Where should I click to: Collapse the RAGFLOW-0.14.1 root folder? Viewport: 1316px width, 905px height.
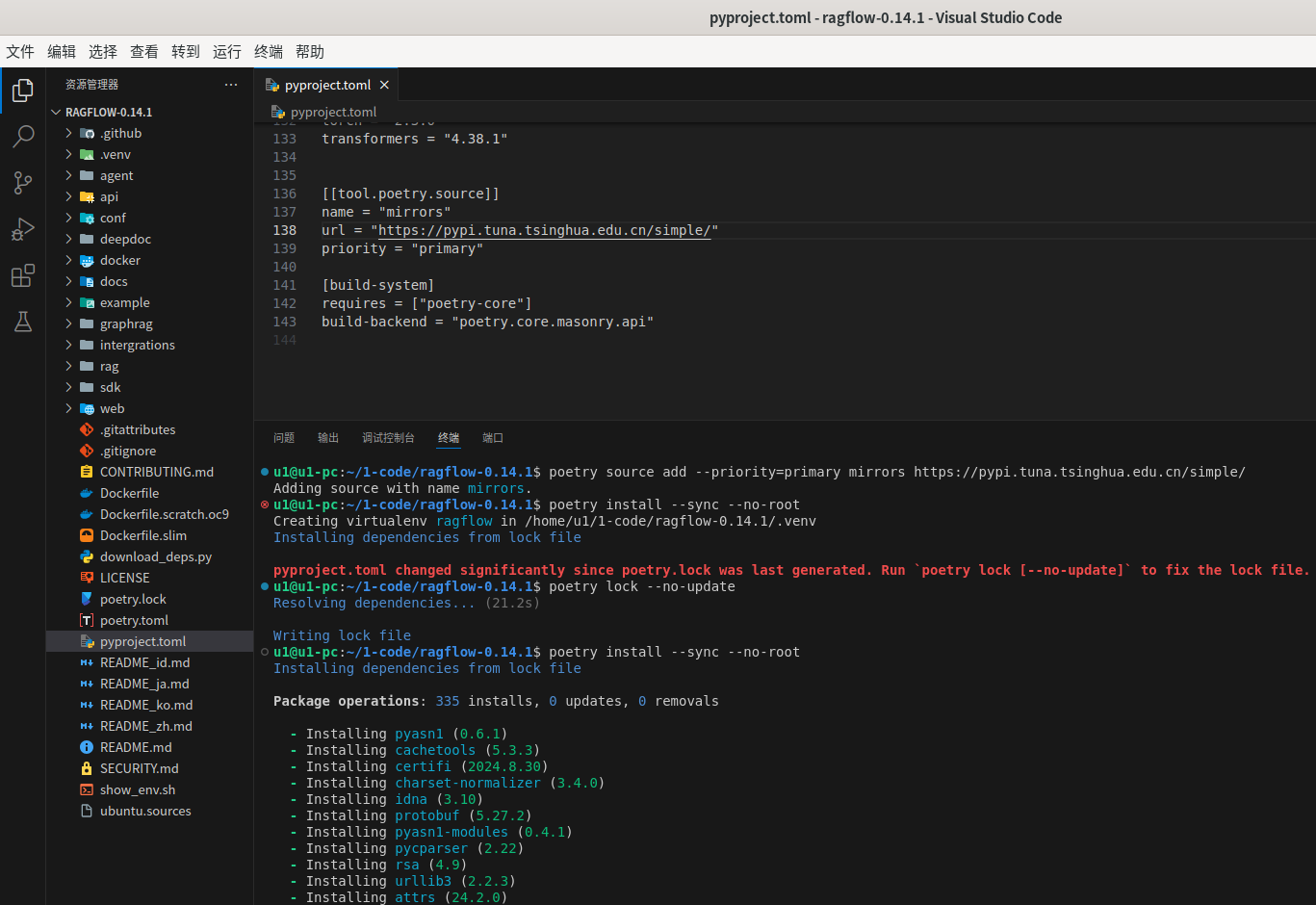tap(56, 112)
